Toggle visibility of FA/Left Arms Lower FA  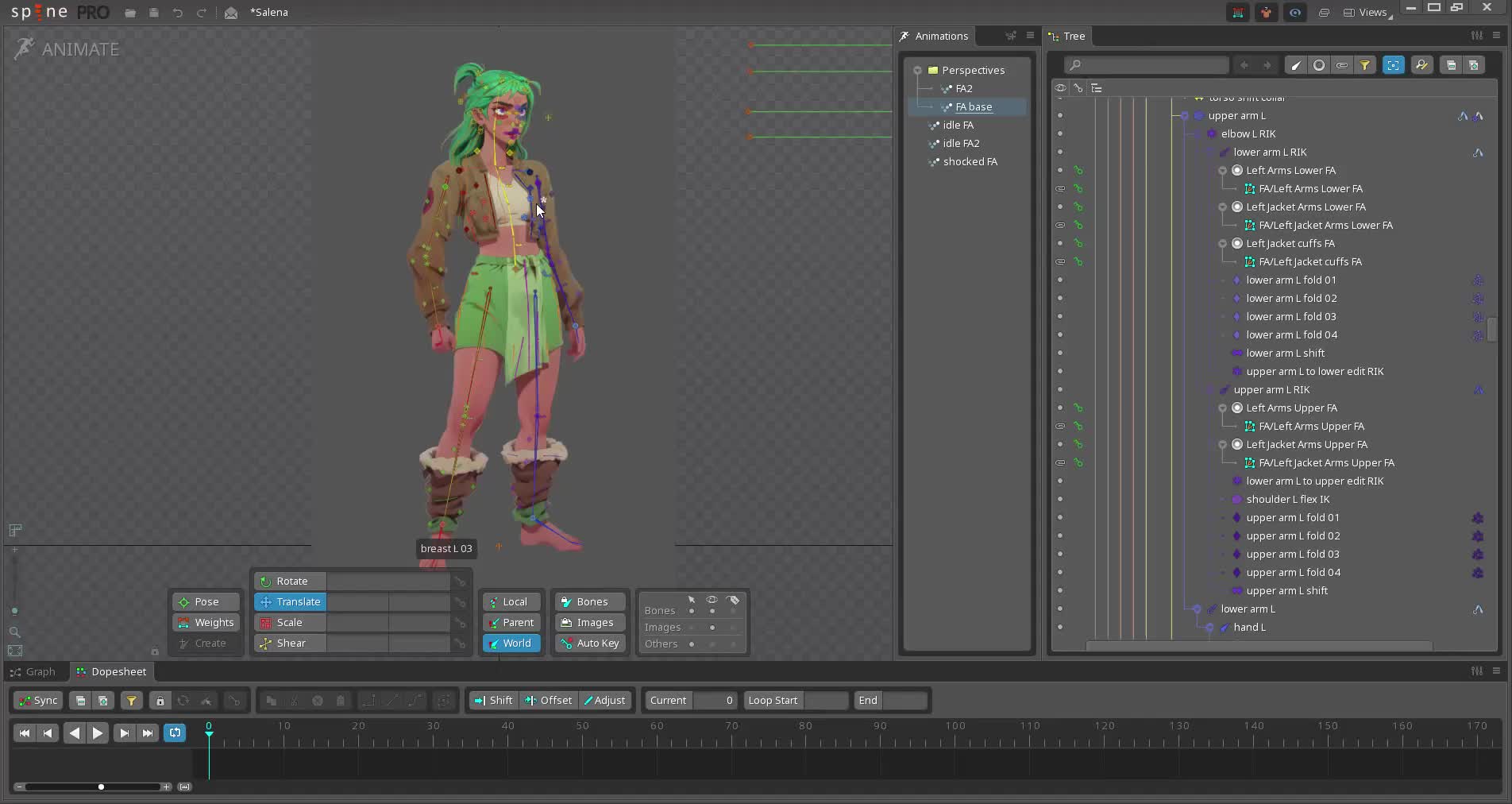(1060, 189)
